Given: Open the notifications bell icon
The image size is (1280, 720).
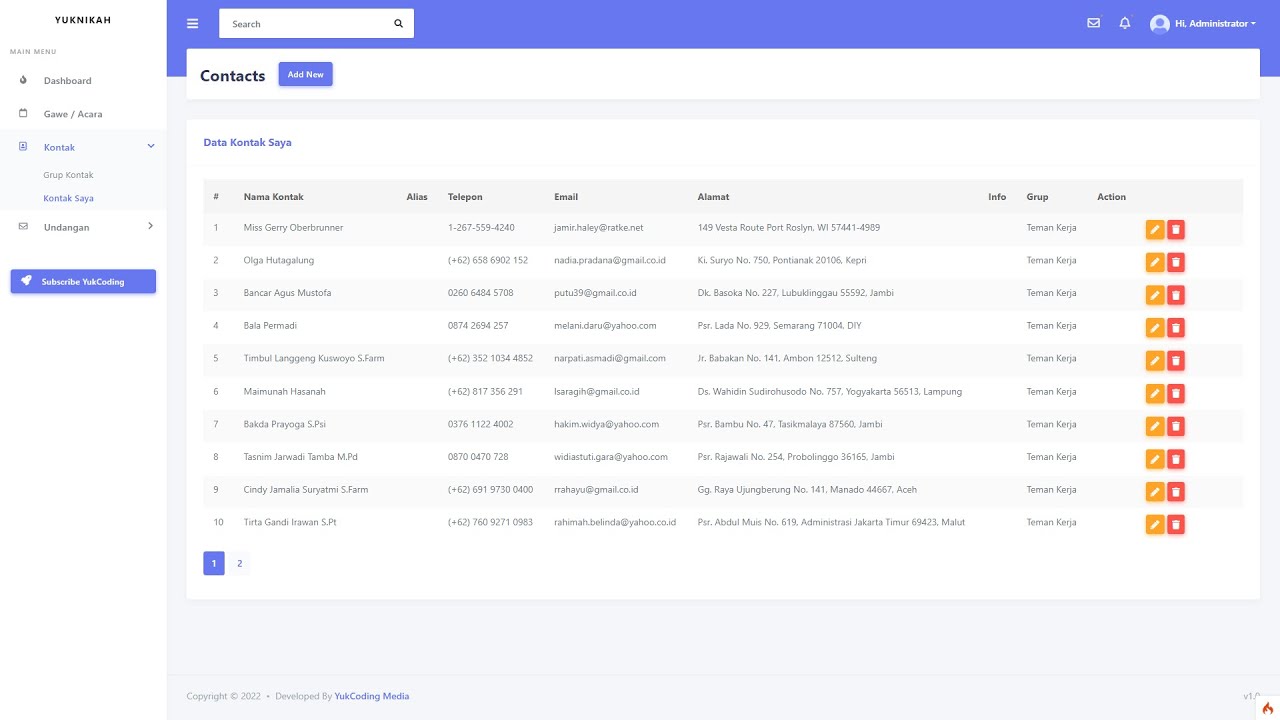Looking at the screenshot, I should (1125, 23).
